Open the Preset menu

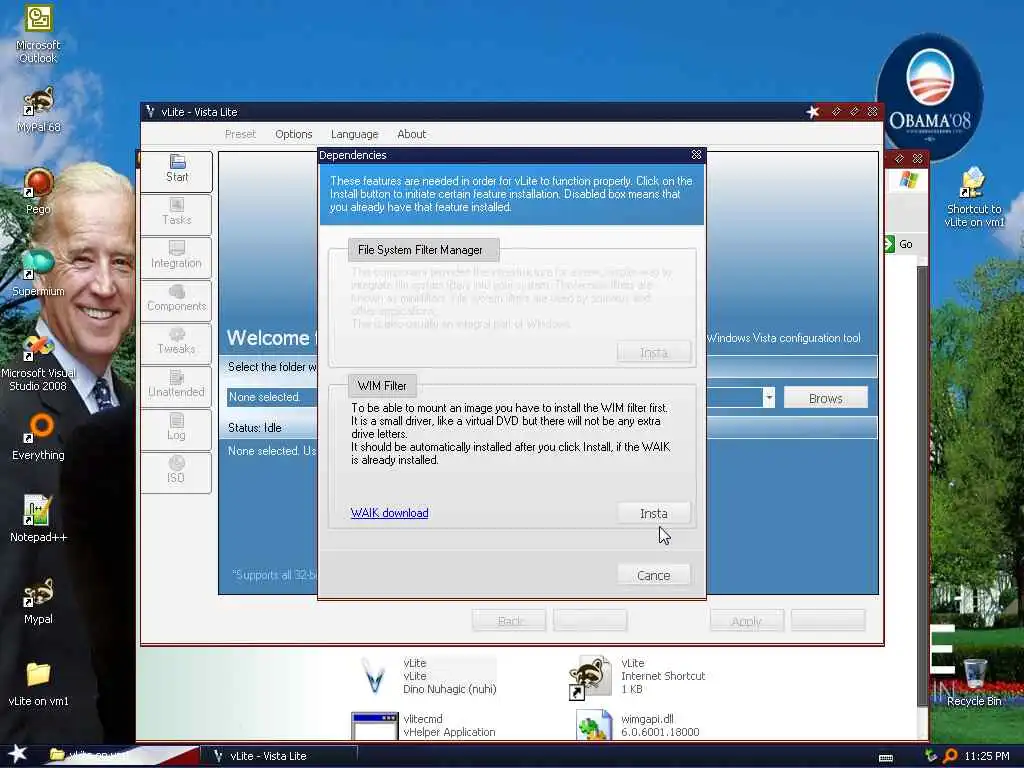tap(240, 134)
